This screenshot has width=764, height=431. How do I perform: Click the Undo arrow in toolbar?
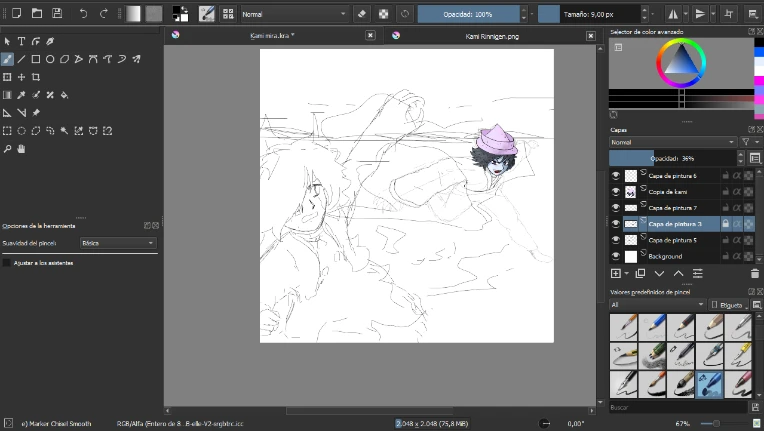pyautogui.click(x=83, y=14)
